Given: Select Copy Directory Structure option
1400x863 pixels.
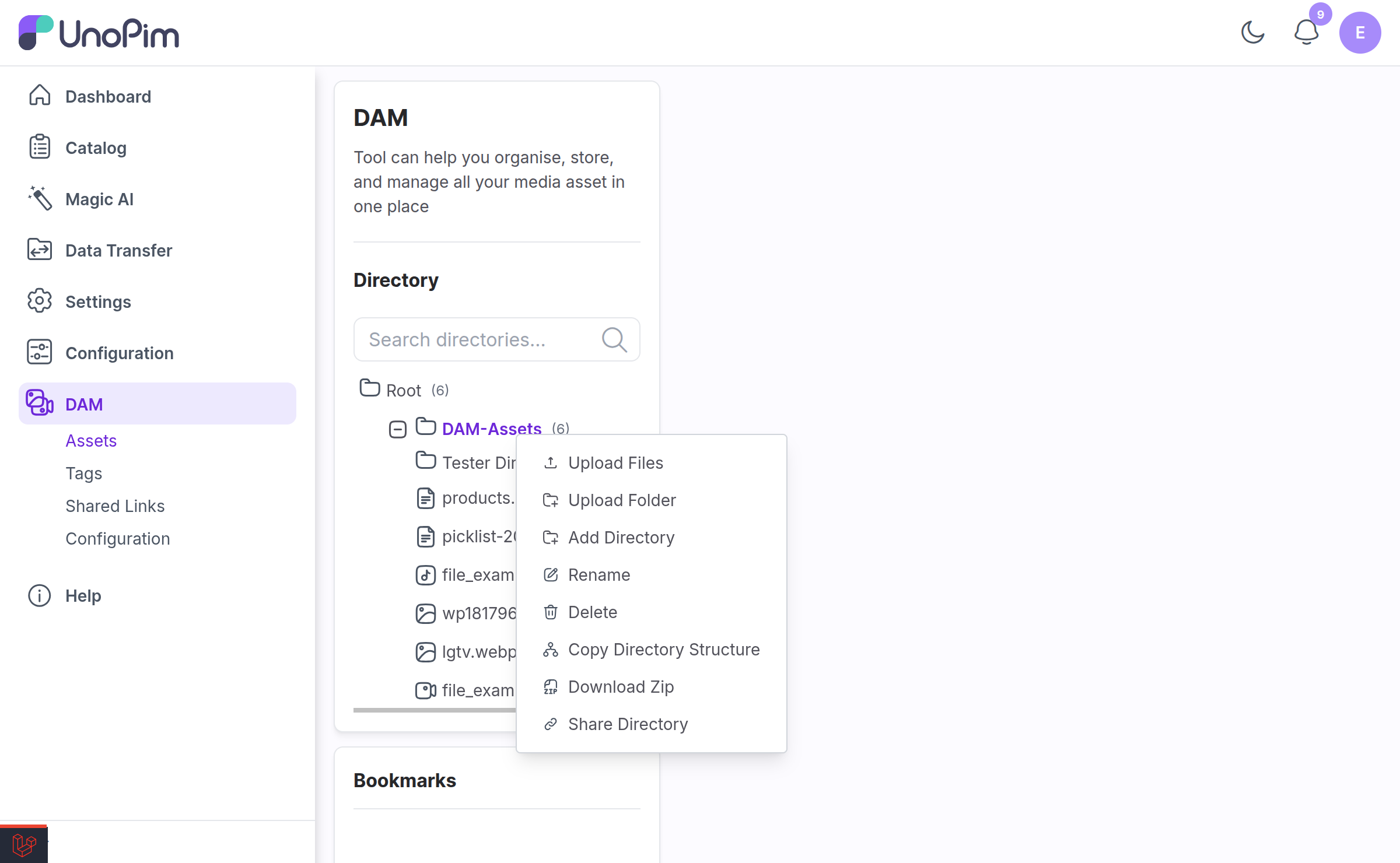Looking at the screenshot, I should (652, 650).
